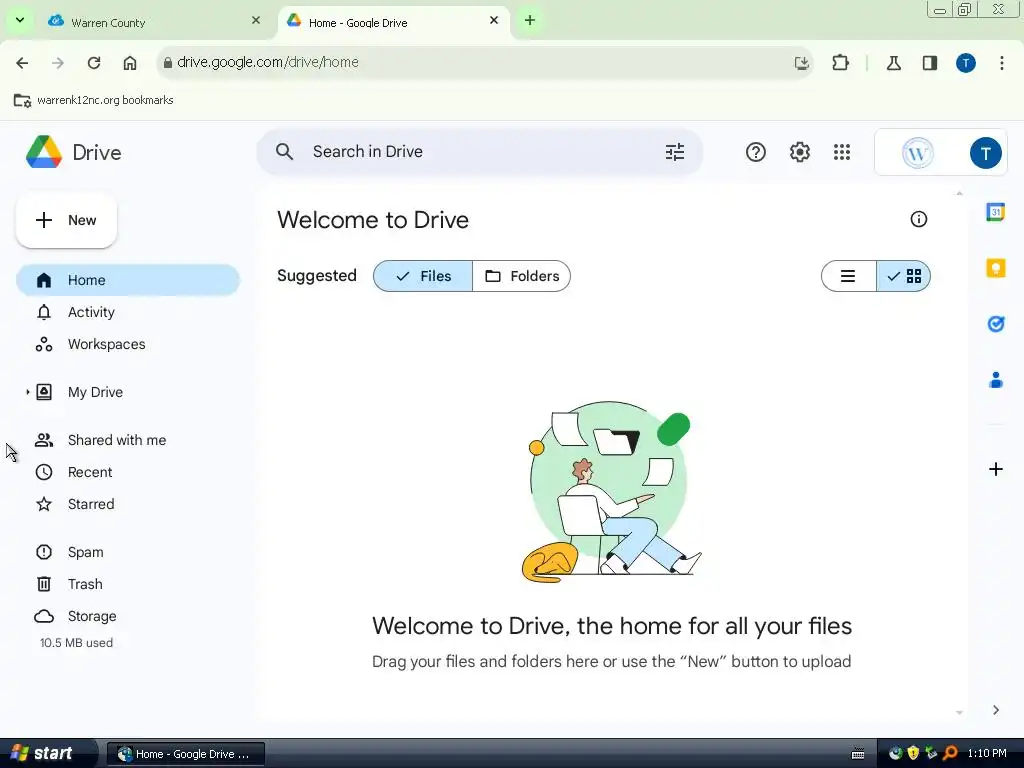Open Storage page
The image size is (1024, 768).
(128, 616)
